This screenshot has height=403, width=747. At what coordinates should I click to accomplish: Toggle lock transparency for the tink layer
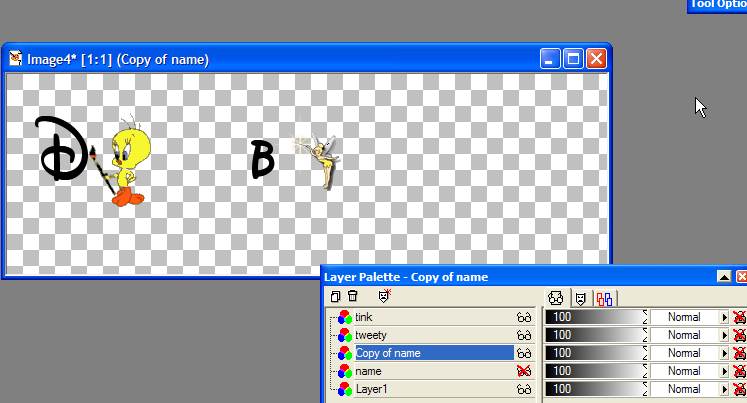coord(739,317)
